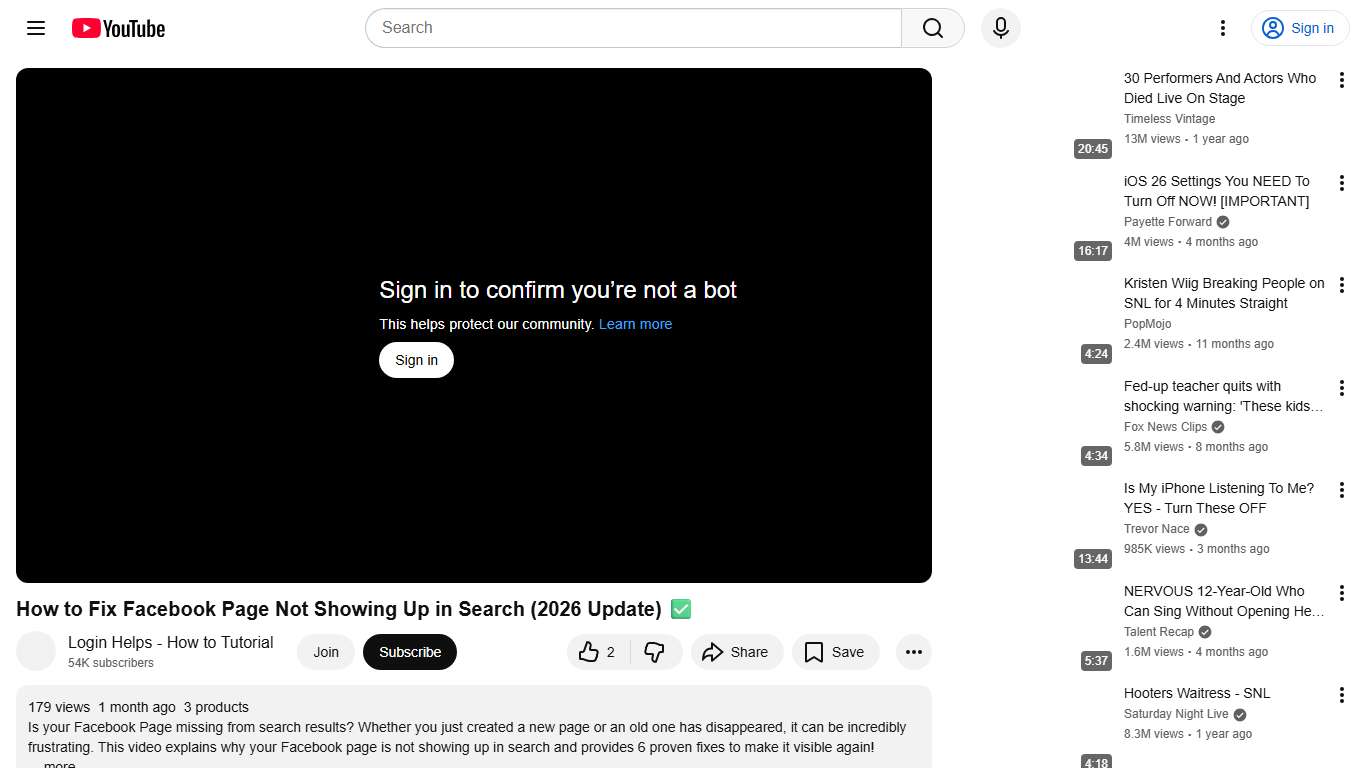Open the hamburger navigation menu

pos(35,28)
